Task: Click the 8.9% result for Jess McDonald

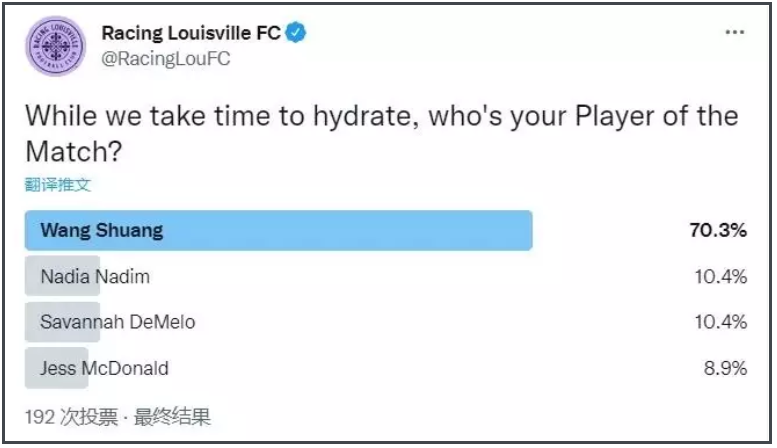Action: tap(725, 368)
